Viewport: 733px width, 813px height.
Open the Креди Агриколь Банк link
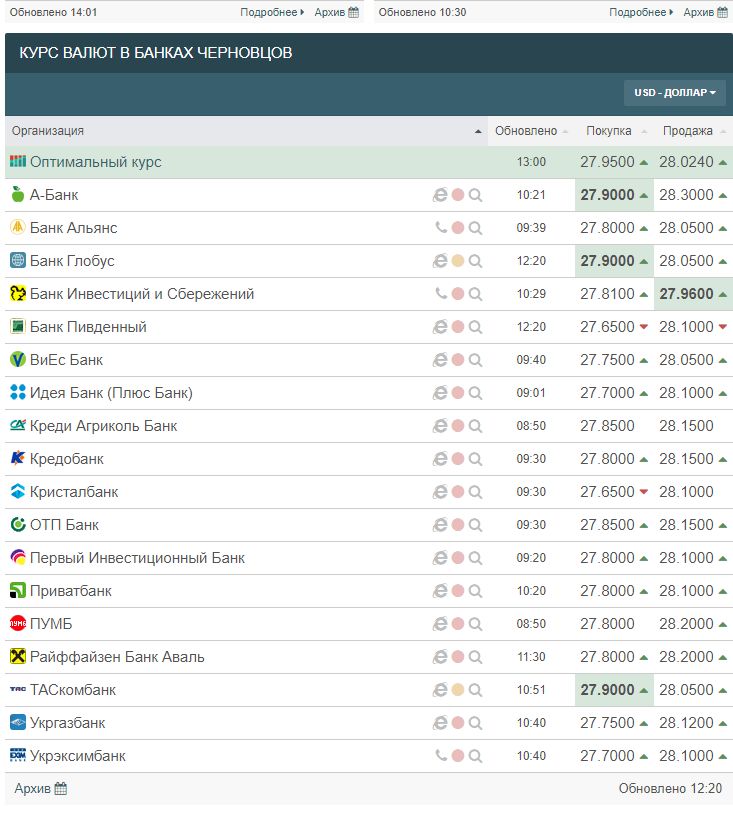[x=103, y=426]
